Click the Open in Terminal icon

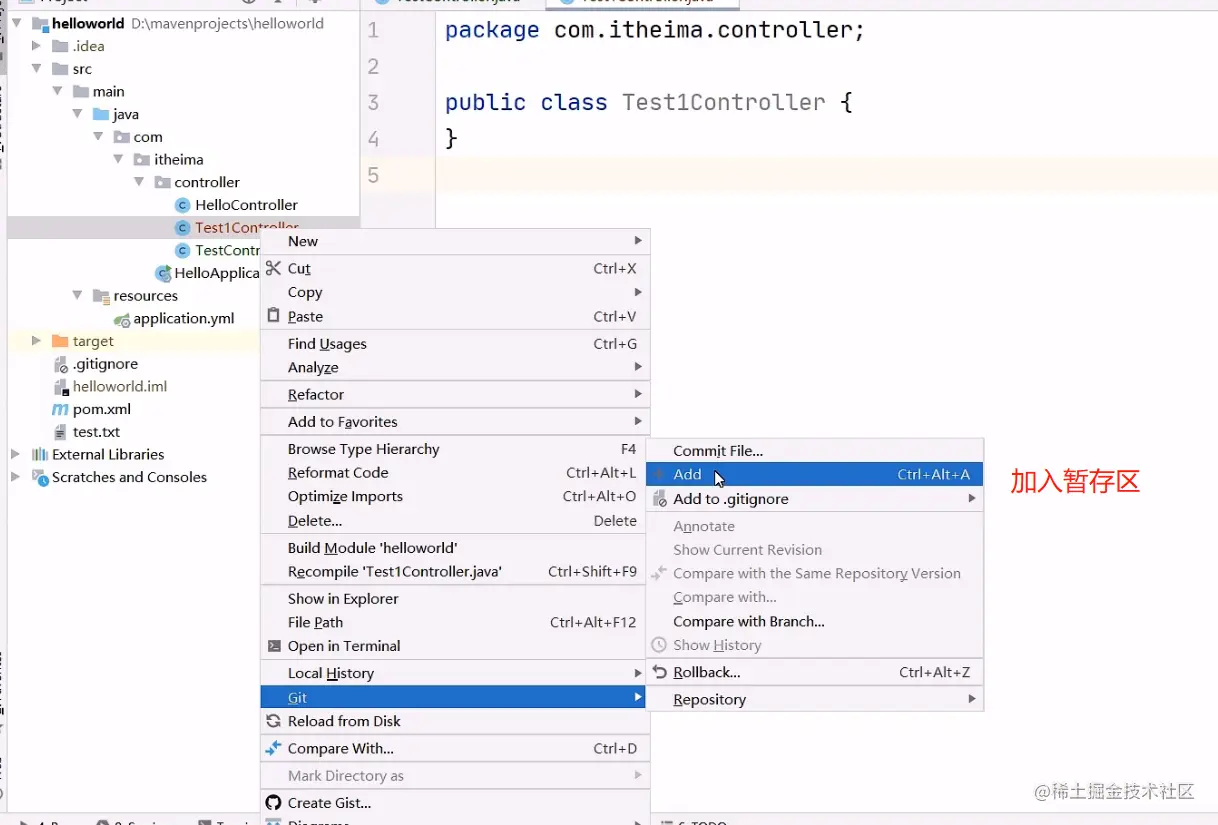tap(273, 646)
